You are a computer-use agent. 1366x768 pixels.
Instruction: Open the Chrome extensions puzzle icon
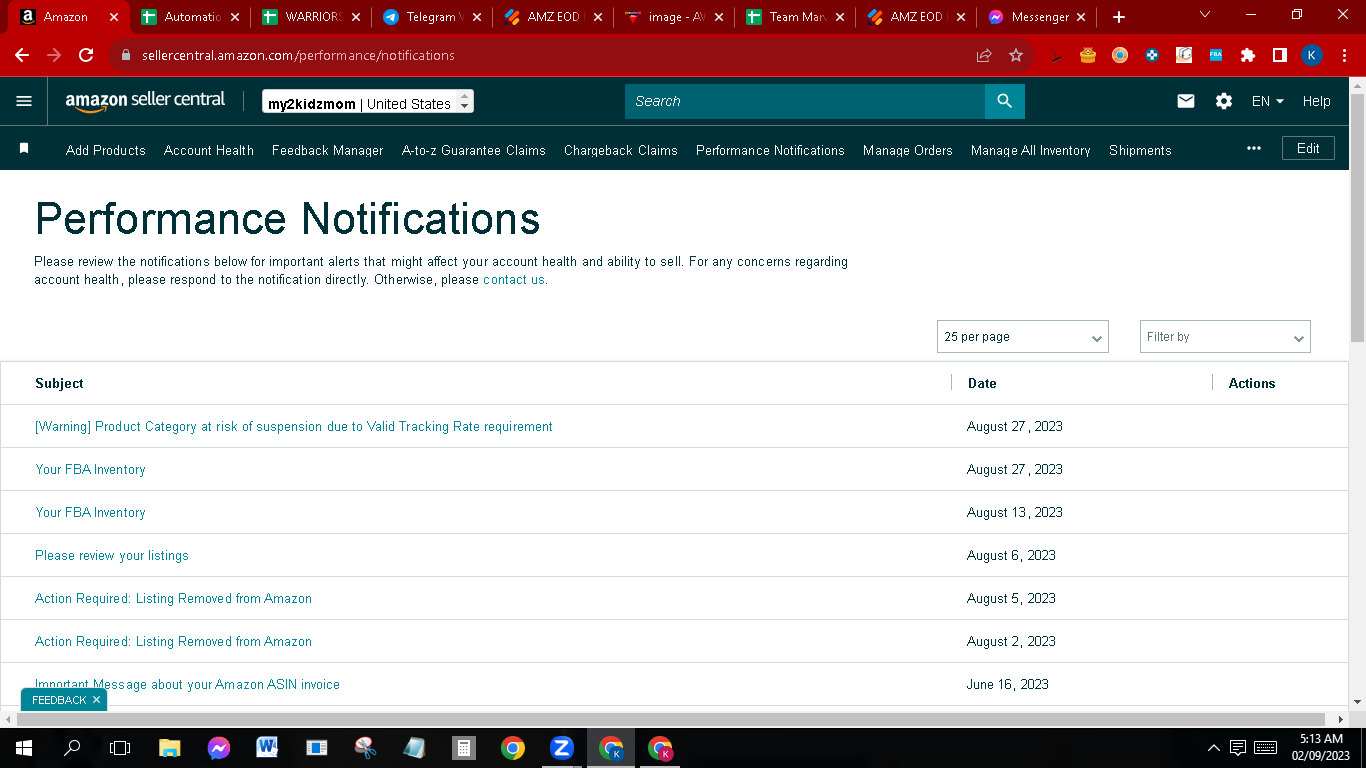pos(1248,55)
